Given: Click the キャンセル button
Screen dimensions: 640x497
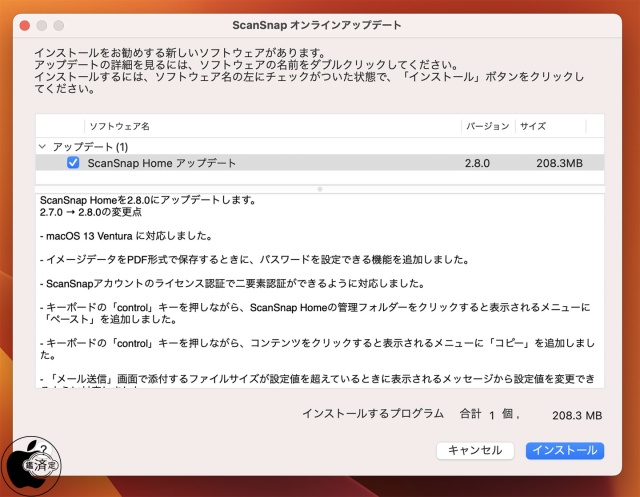Looking at the screenshot, I should pyautogui.click(x=475, y=450).
